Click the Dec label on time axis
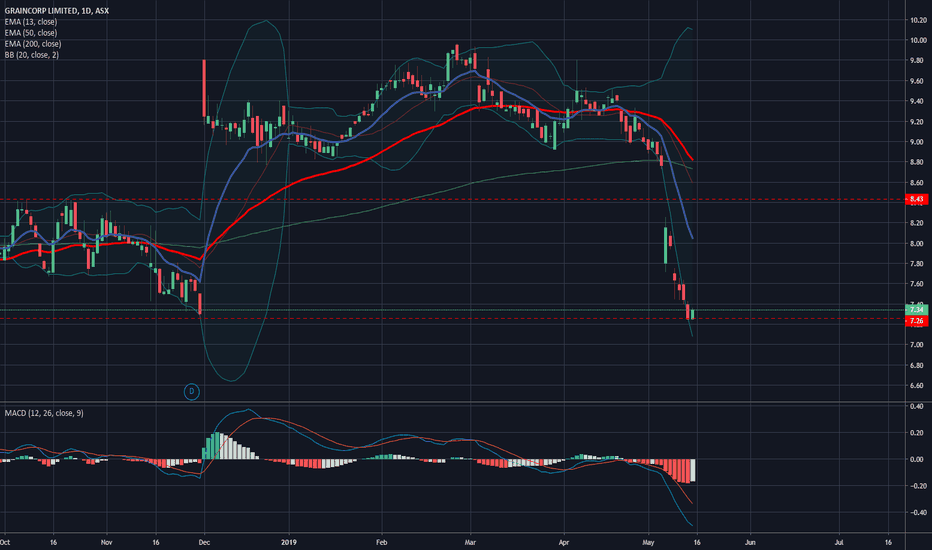 [x=204, y=542]
